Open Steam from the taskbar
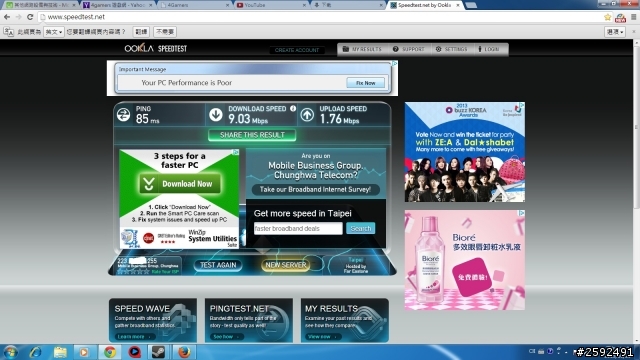 point(159,352)
